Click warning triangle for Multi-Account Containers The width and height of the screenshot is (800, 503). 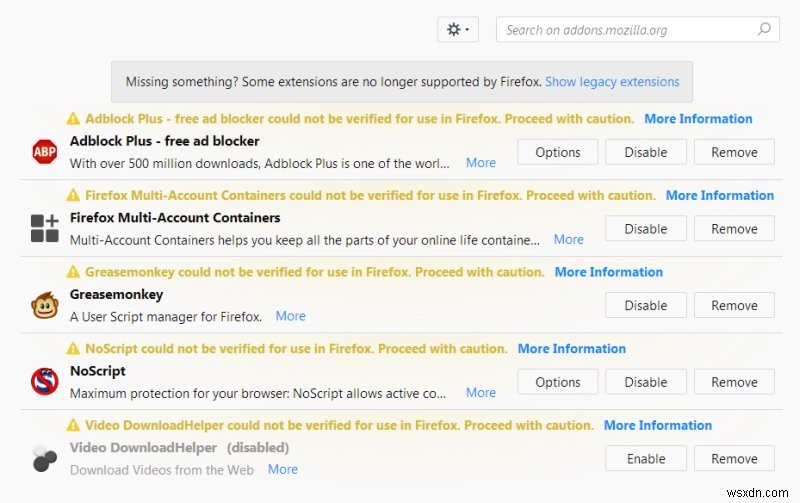point(73,195)
